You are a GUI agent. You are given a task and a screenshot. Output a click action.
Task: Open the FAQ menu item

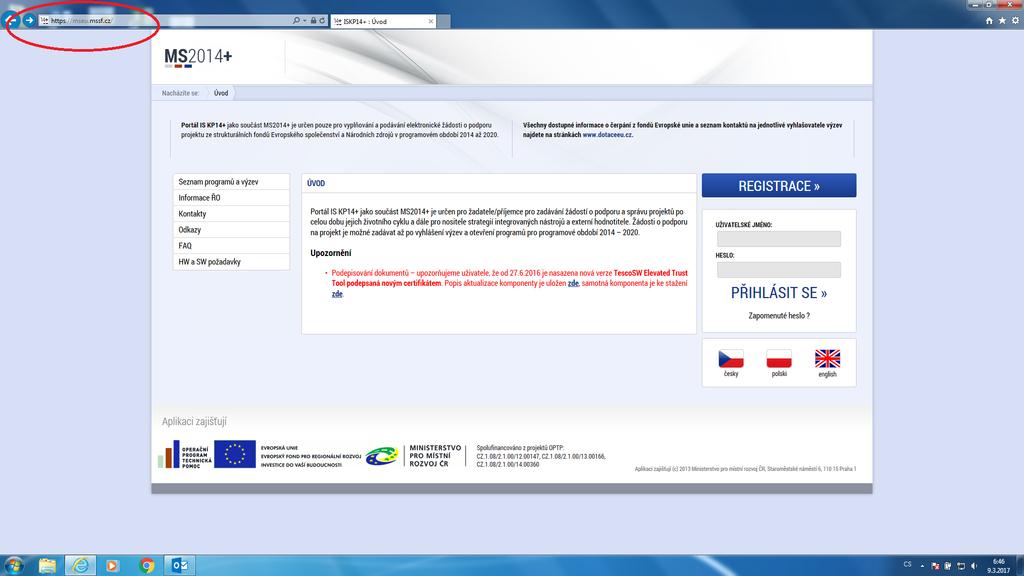point(231,246)
